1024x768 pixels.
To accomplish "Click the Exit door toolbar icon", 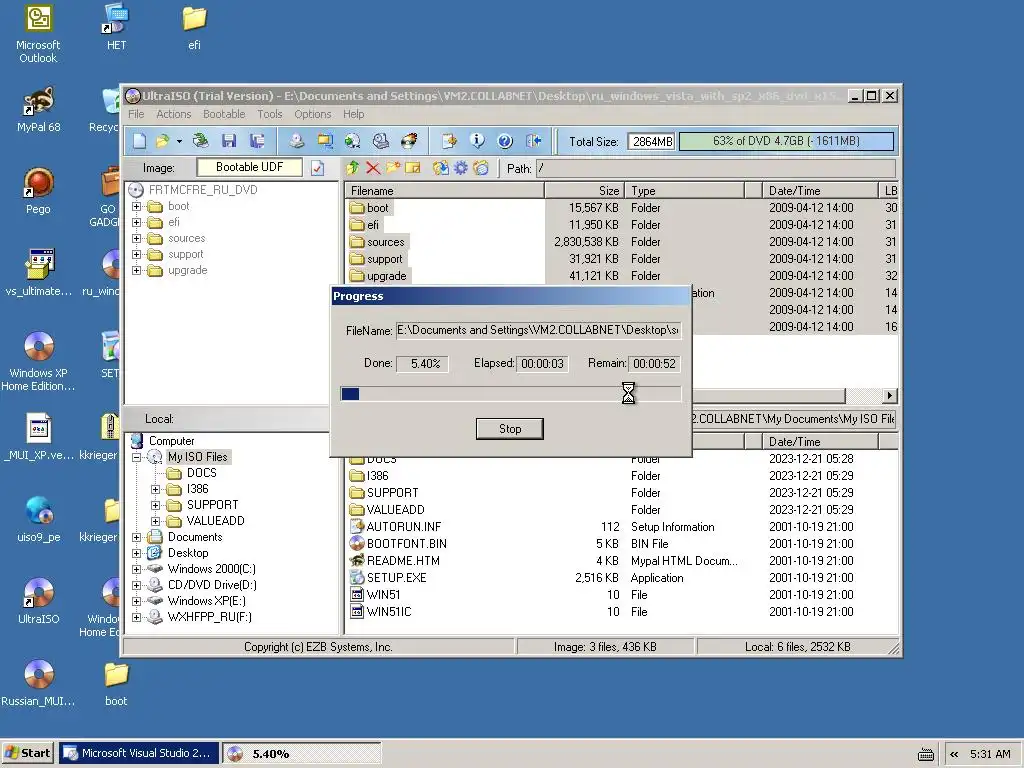I will (534, 140).
